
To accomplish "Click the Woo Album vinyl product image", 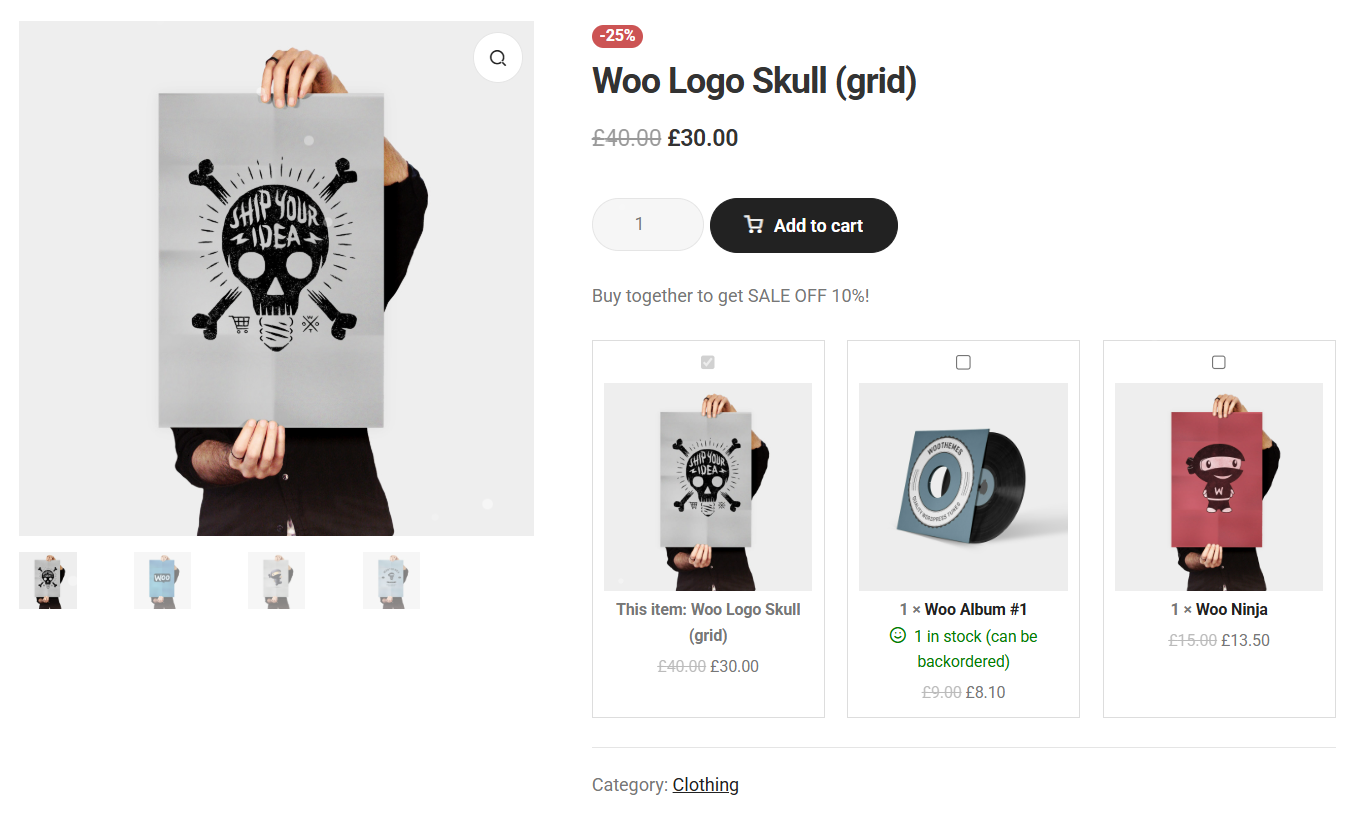I will click(x=963, y=486).
